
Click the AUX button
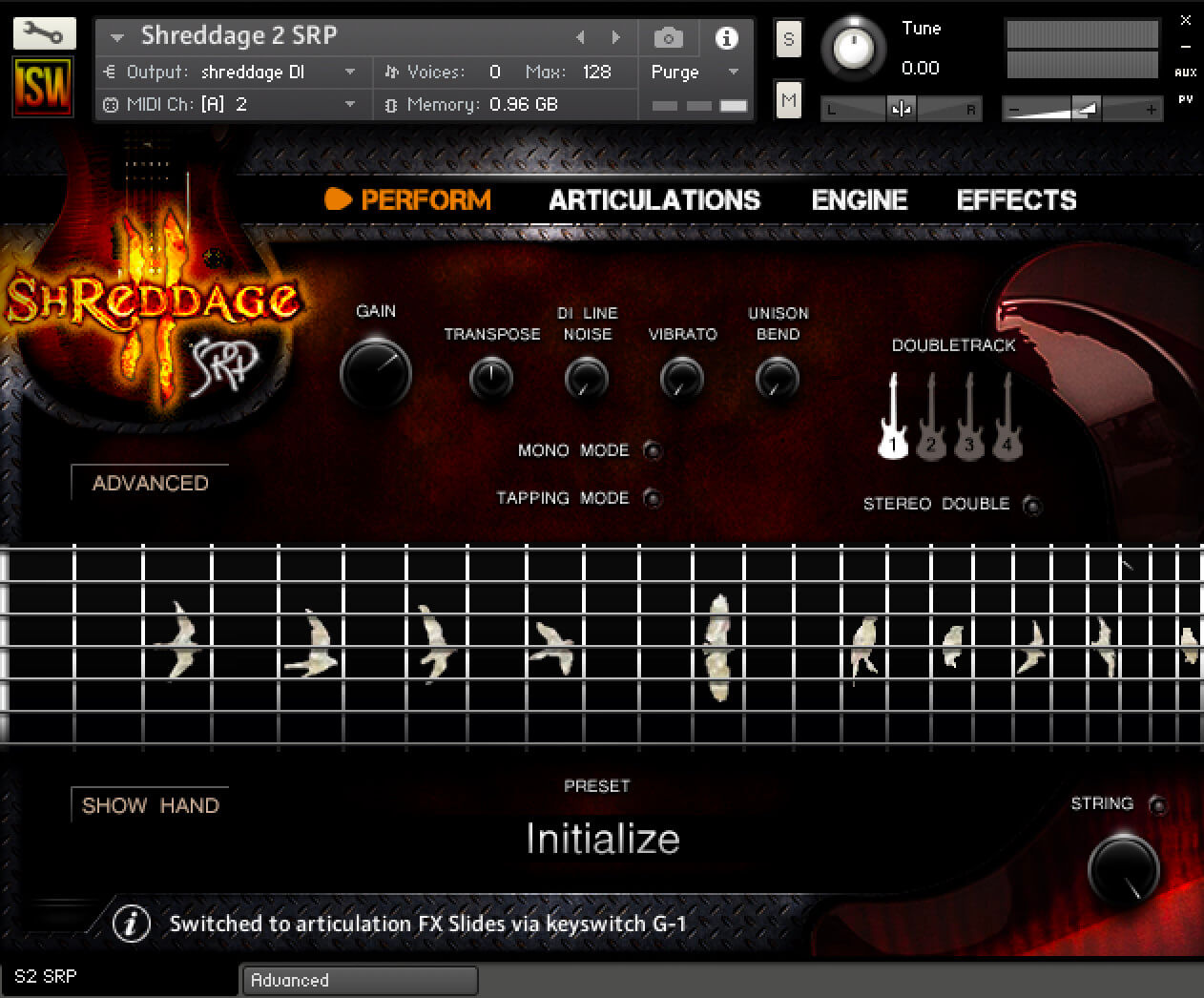[1186, 73]
